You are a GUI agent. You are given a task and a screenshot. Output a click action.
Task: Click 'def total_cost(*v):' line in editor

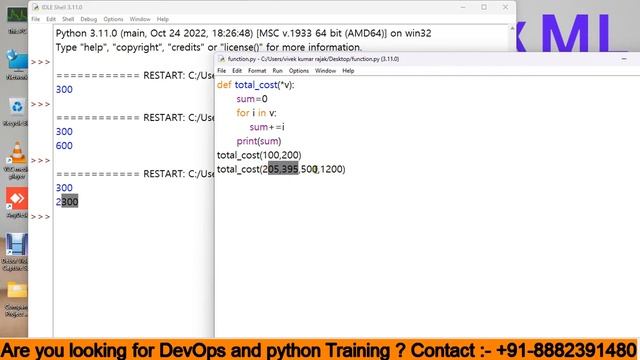click(256, 85)
